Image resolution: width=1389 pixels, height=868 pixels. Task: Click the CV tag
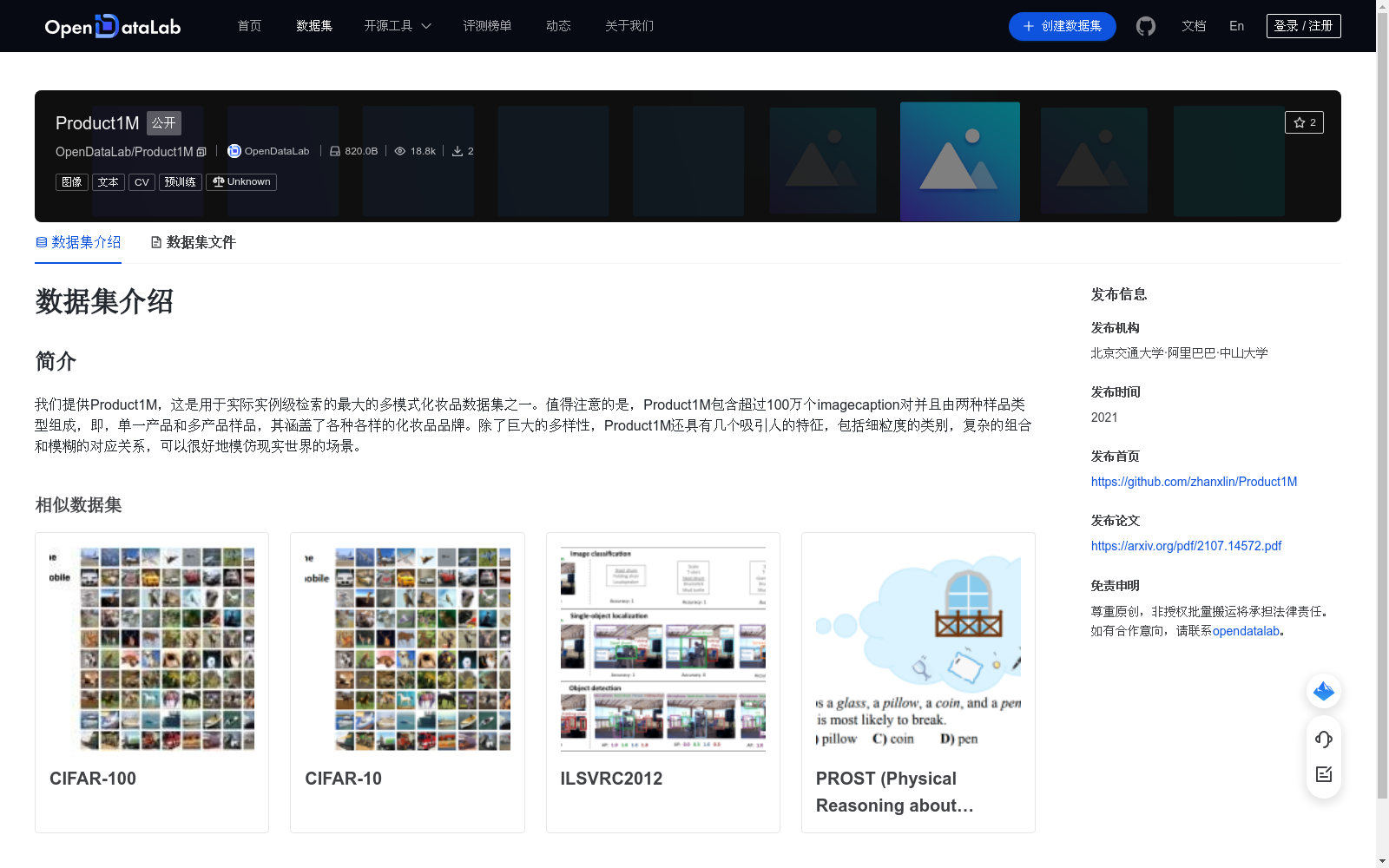tap(142, 182)
